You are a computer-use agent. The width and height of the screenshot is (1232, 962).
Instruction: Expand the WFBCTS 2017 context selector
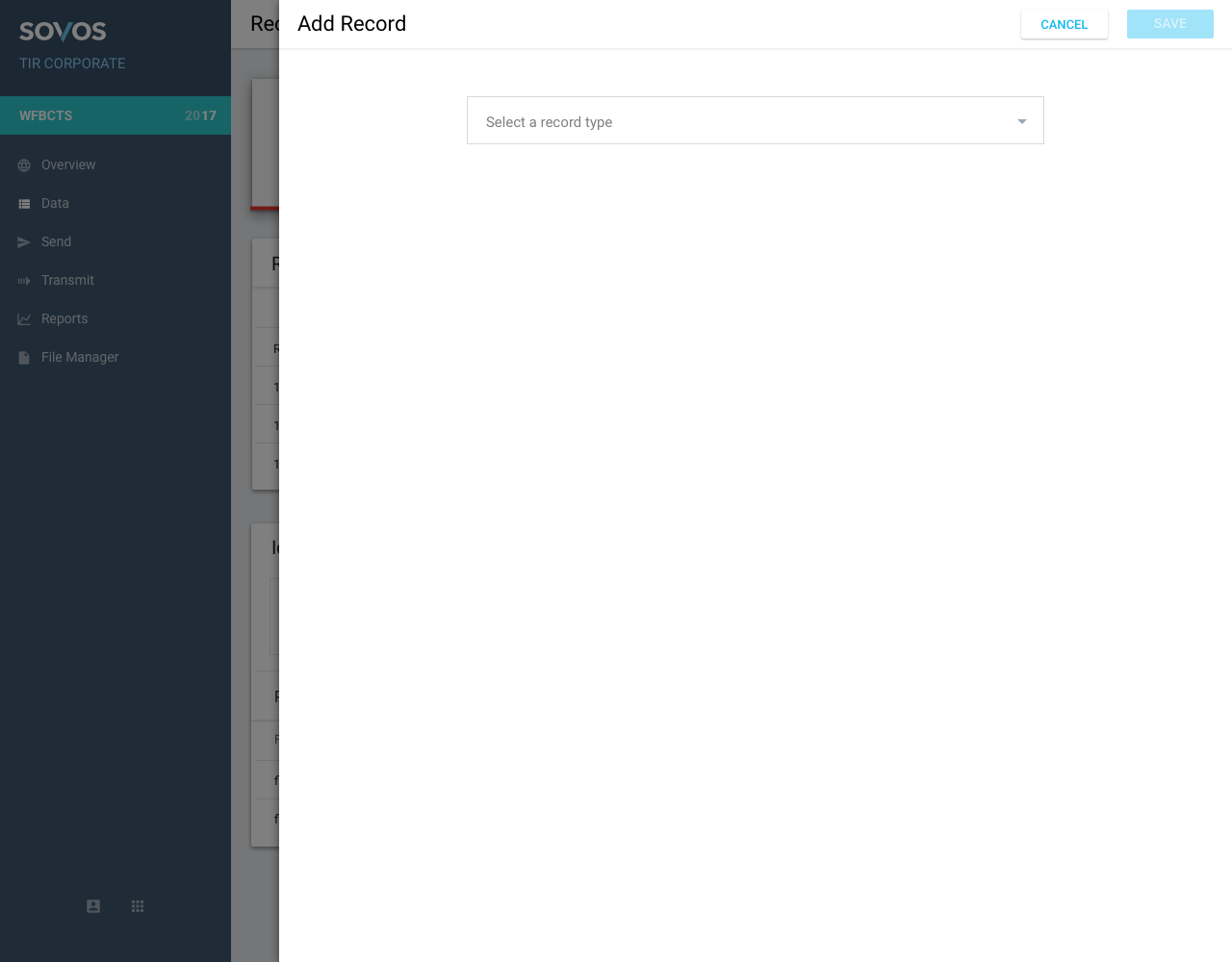[x=115, y=115]
